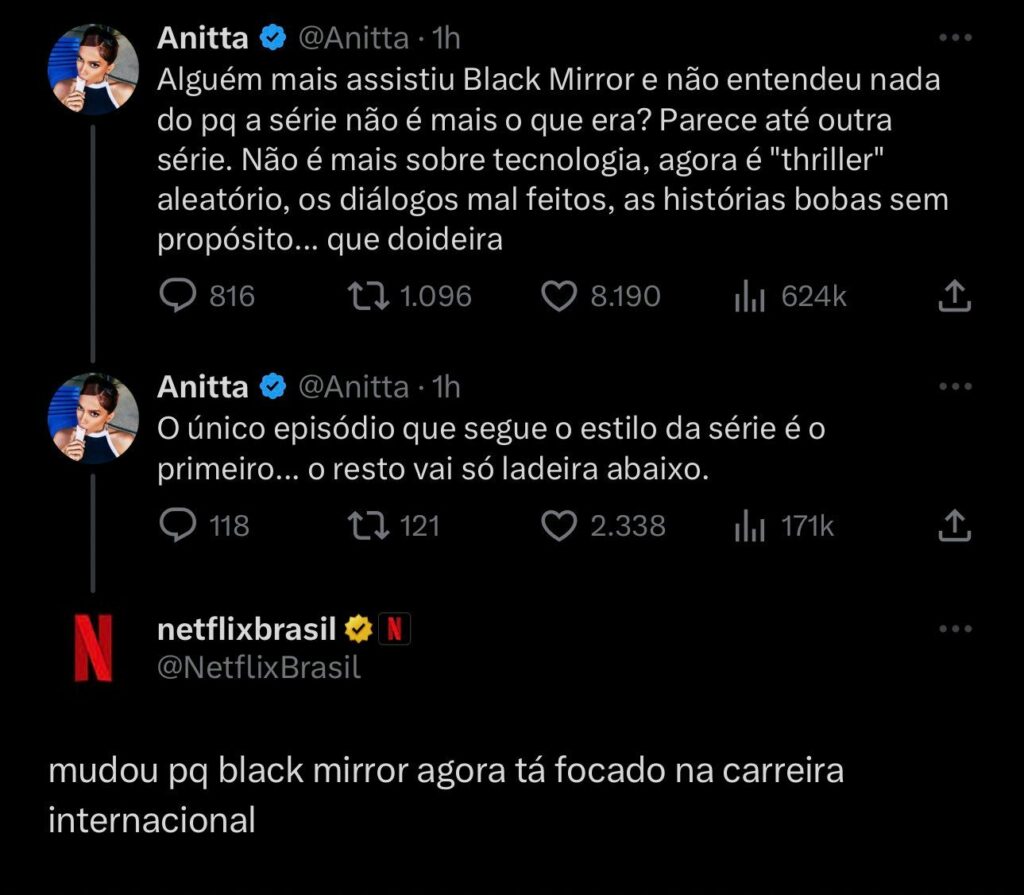Like the tweet with 2.338 likes
1024x895 pixels.
click(x=558, y=525)
